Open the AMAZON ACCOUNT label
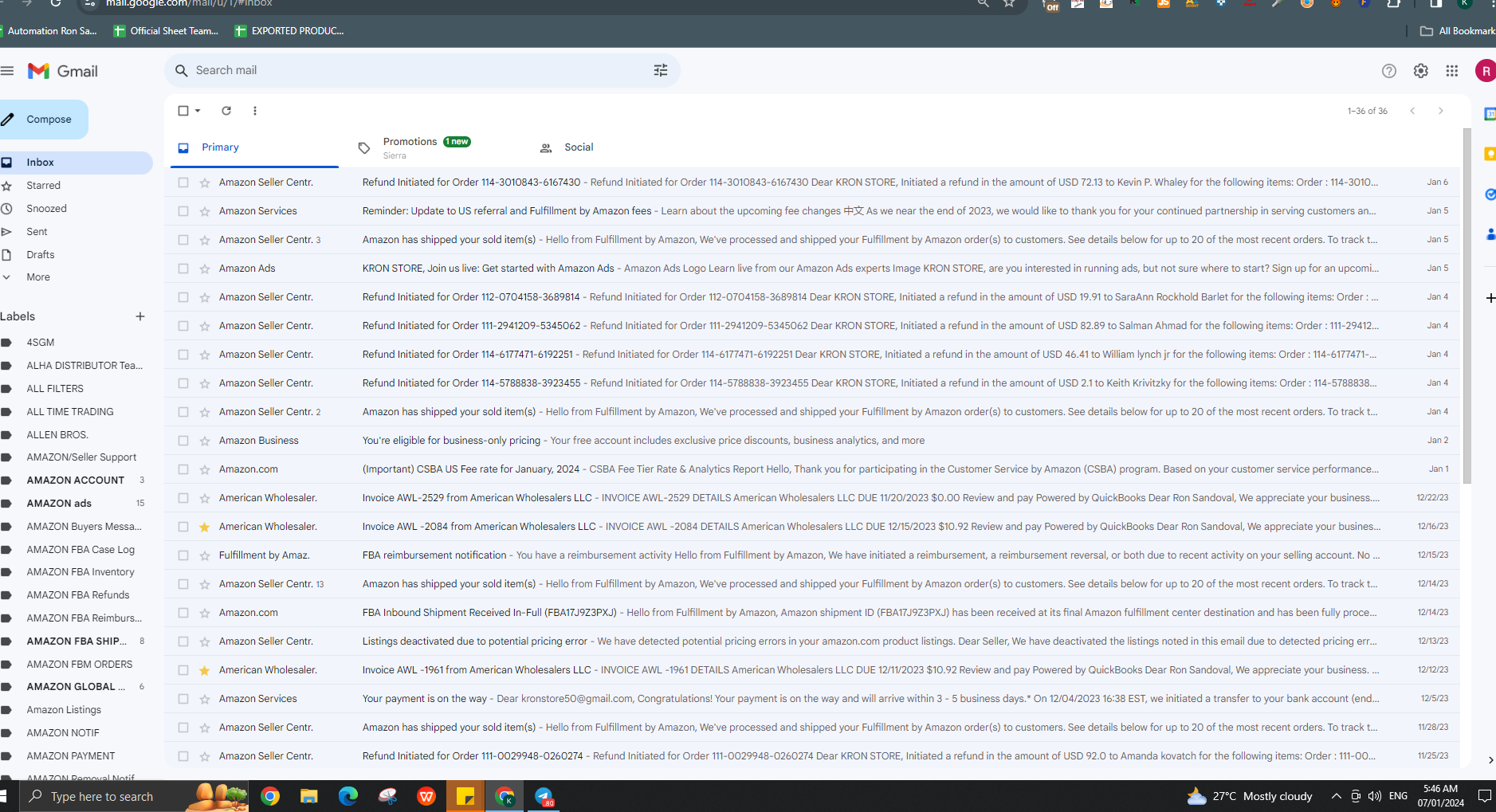 (x=77, y=481)
